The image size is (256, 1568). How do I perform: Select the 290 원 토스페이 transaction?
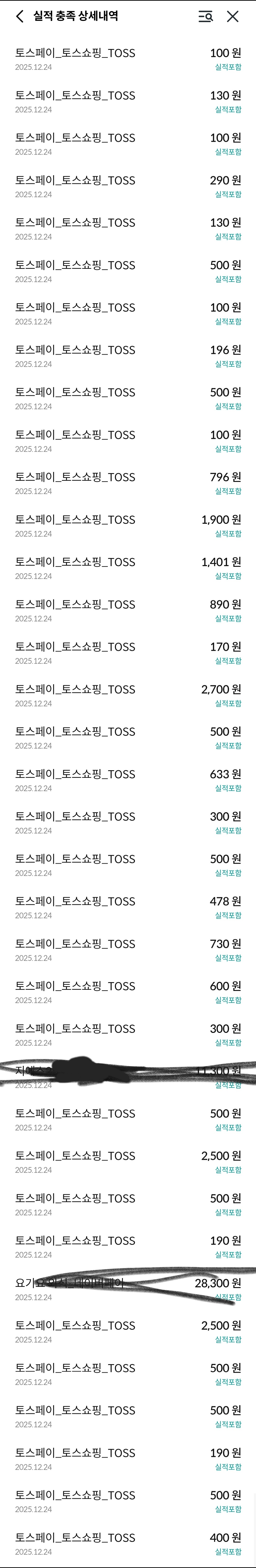pos(128,186)
